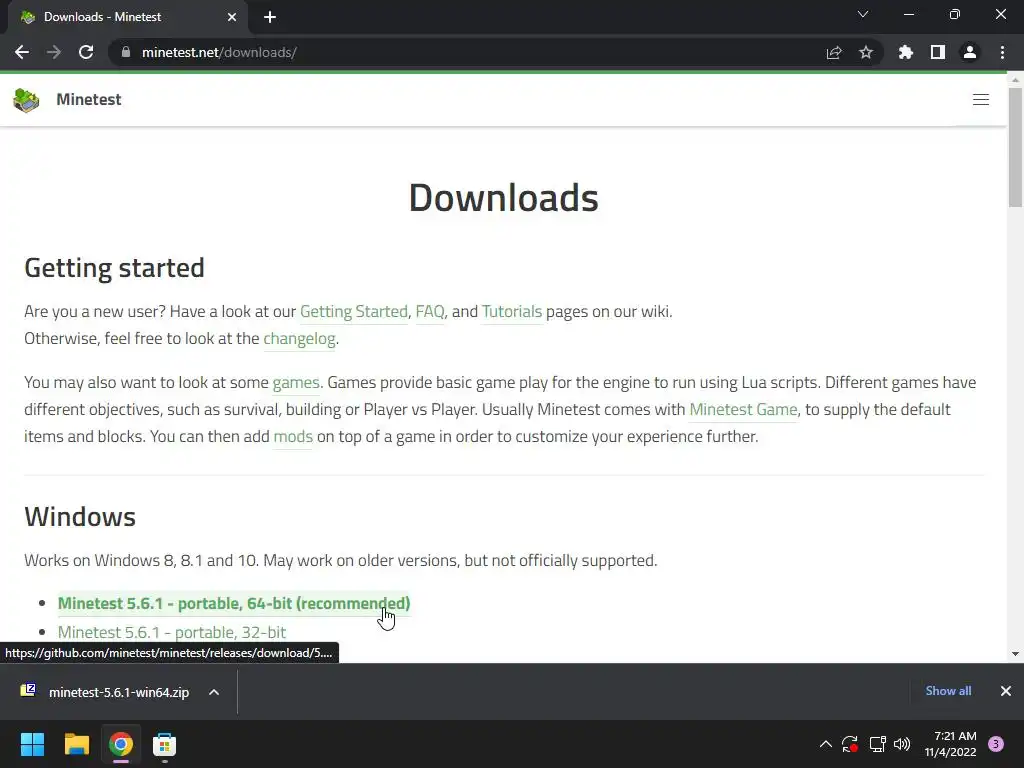Bookmark this page with the star icon

(x=866, y=52)
